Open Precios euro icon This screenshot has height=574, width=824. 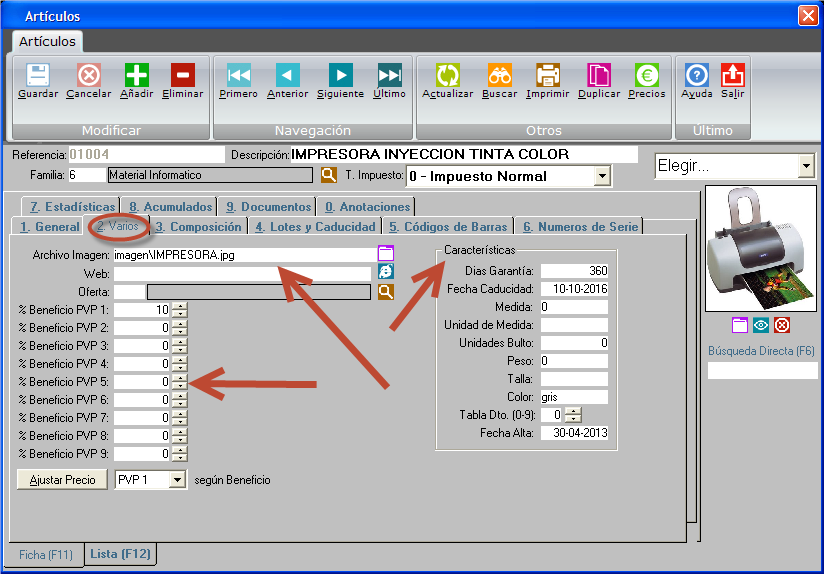(x=647, y=76)
